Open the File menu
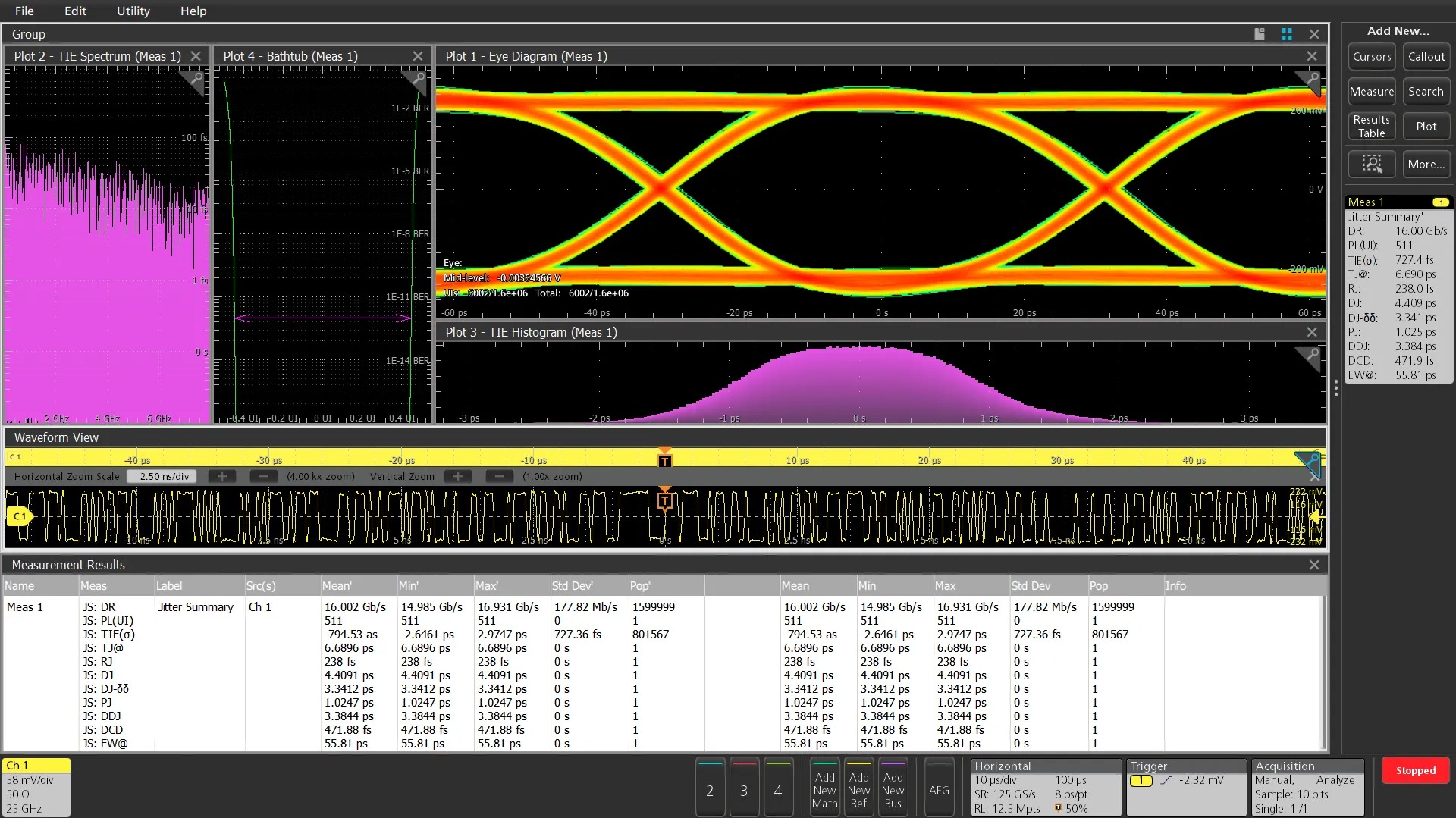The image size is (1456, 818). click(x=24, y=11)
